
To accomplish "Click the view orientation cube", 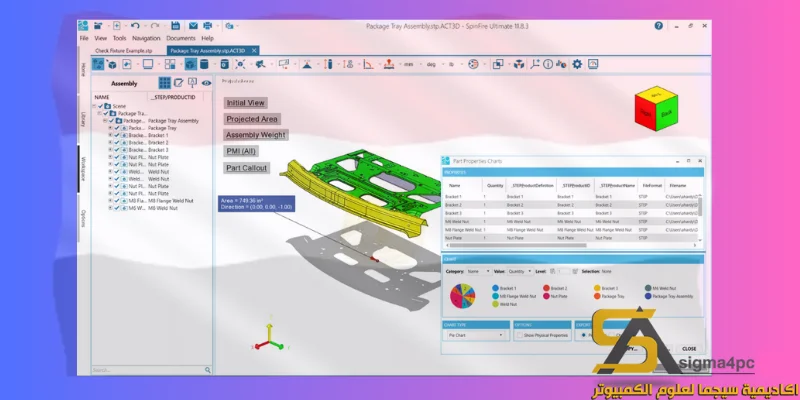I will coord(656,108).
